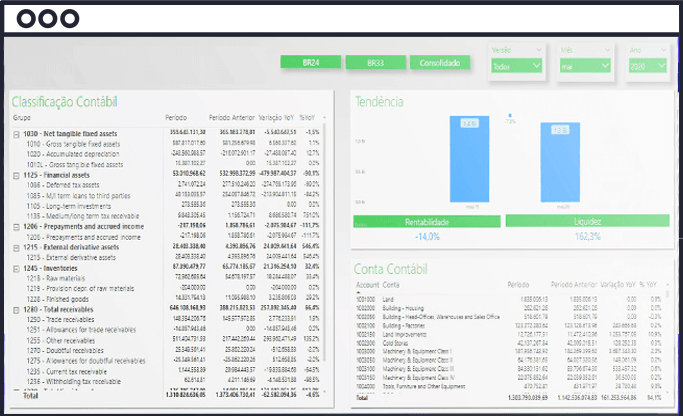Screen dimensions: 683x416
Task: Select the BR24 company button
Action: [x=311, y=63]
